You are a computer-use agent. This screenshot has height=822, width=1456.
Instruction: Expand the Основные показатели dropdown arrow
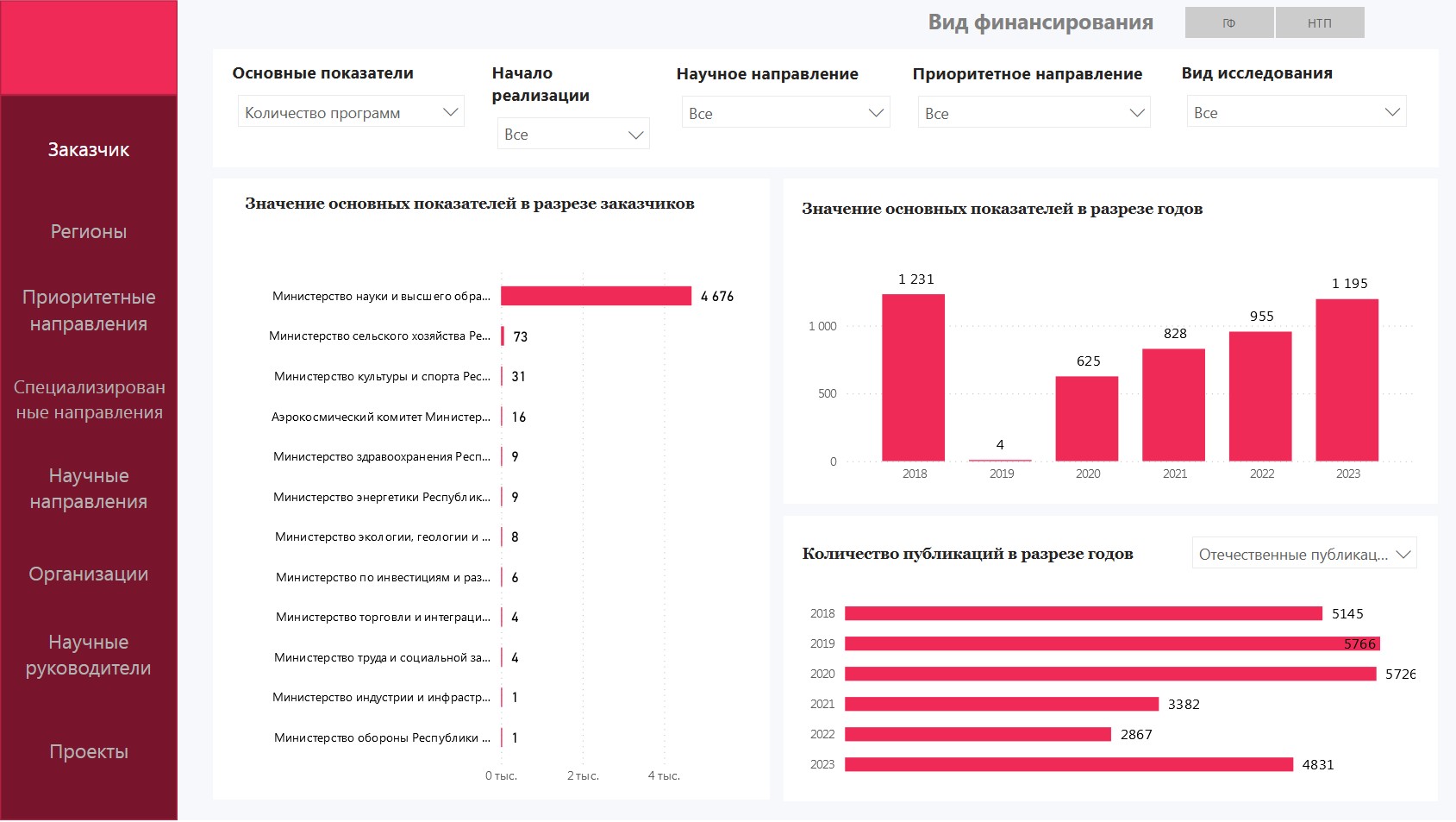tap(450, 112)
